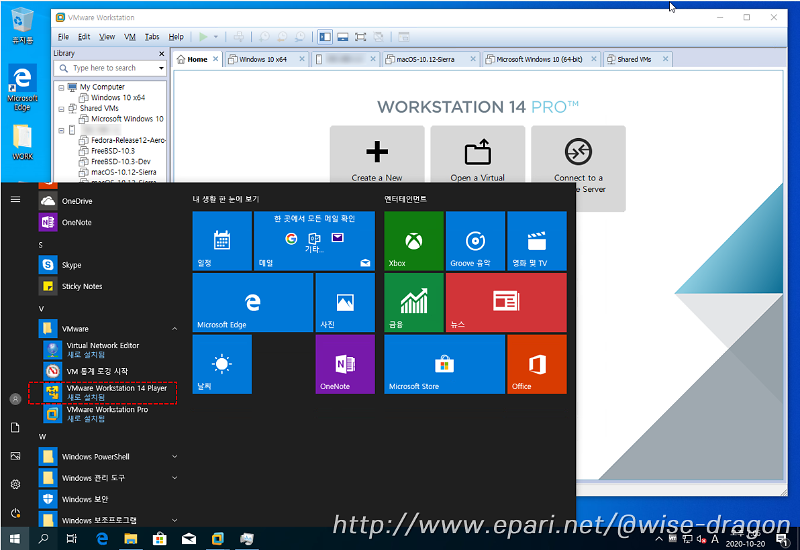Viewport: 800px width, 550px height.
Task: Open the Microsoft Edge start tile
Action: coord(253,303)
